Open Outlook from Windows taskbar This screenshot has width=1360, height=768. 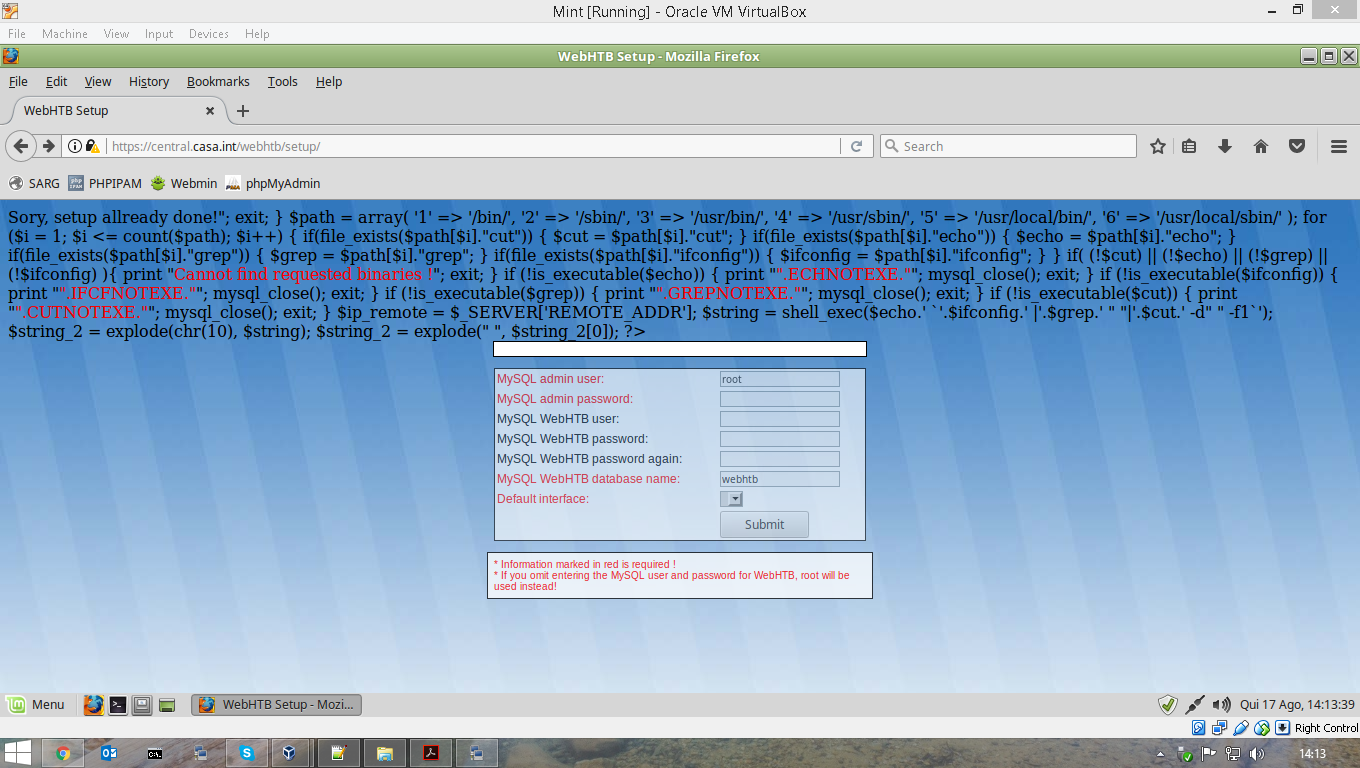click(x=109, y=753)
